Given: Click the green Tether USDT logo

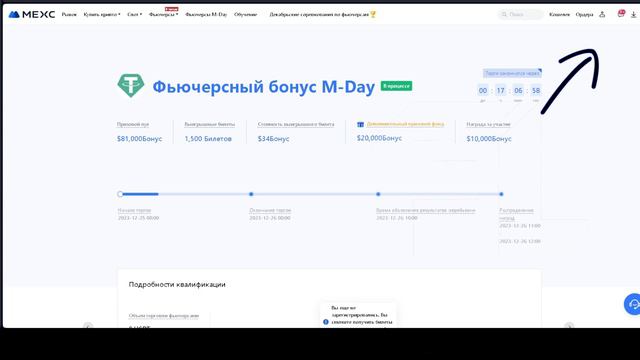Looking at the screenshot, I should (131, 85).
